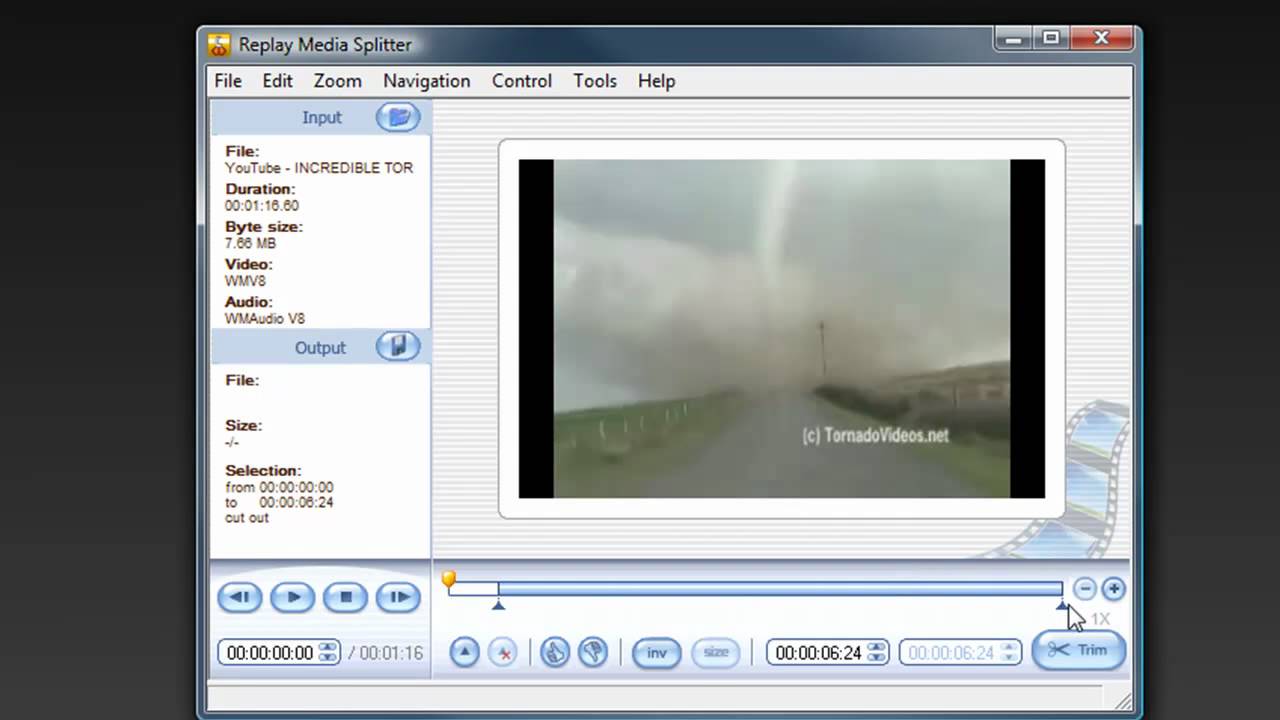Open the Tools menu
The image size is (1280, 720).
(595, 81)
